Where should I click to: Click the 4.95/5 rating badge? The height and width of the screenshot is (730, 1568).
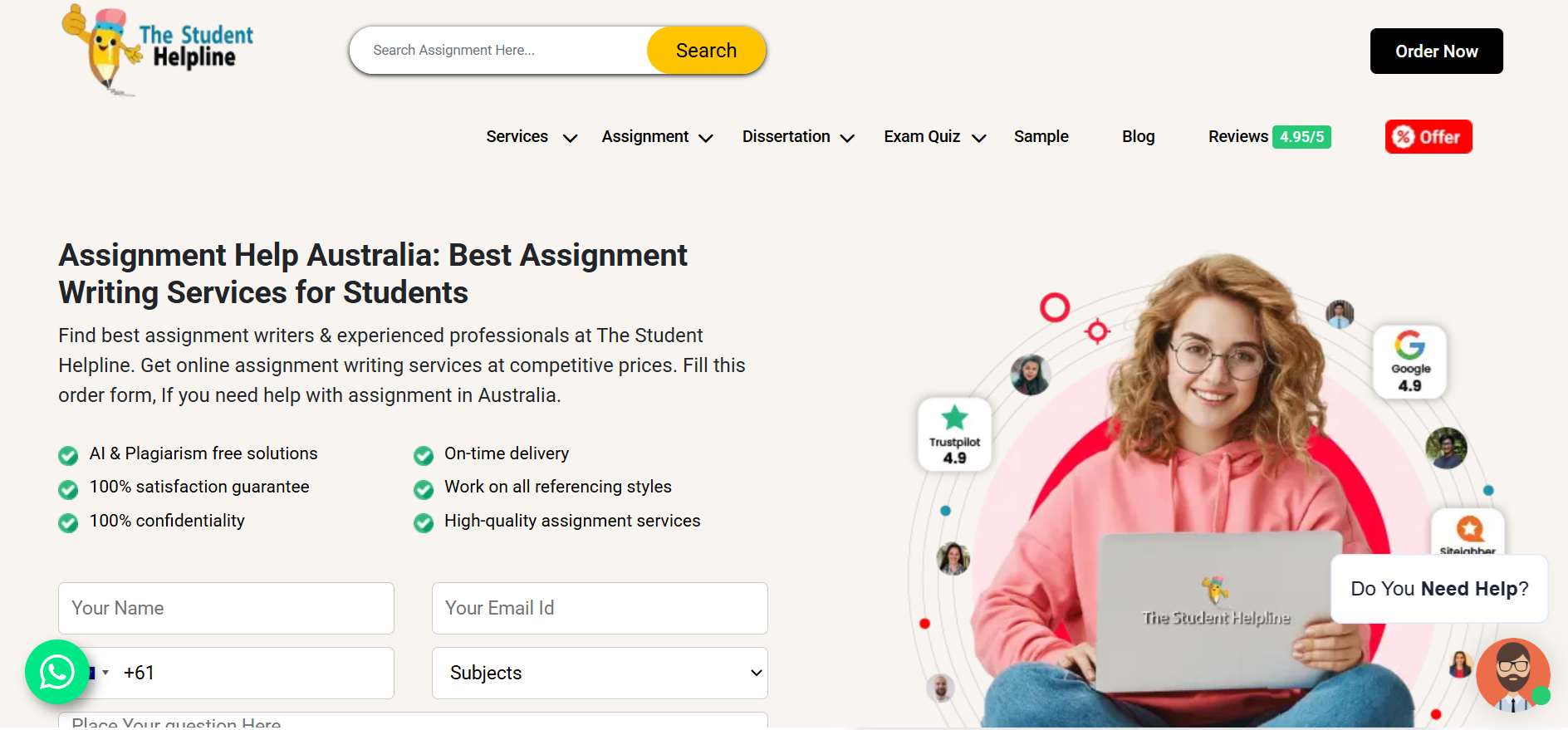(1301, 137)
